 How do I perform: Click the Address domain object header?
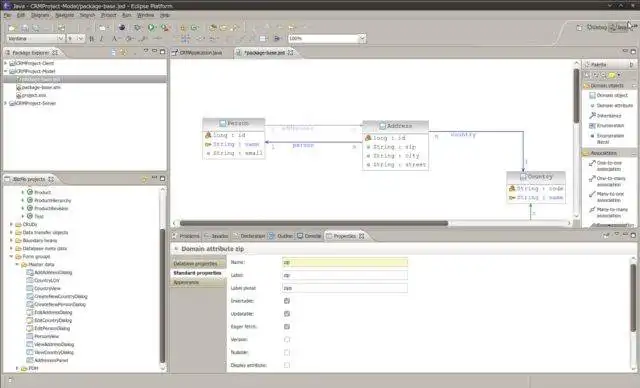tap(396, 126)
